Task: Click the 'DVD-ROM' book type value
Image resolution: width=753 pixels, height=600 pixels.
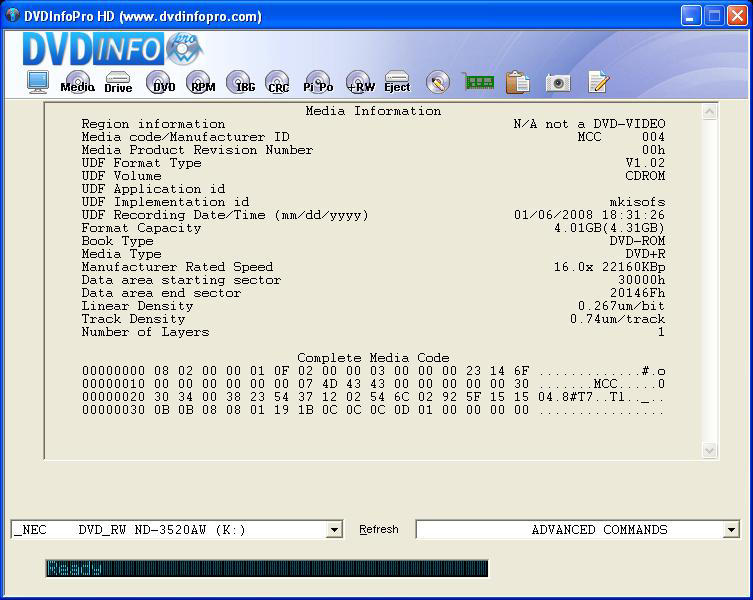Action: [x=637, y=241]
